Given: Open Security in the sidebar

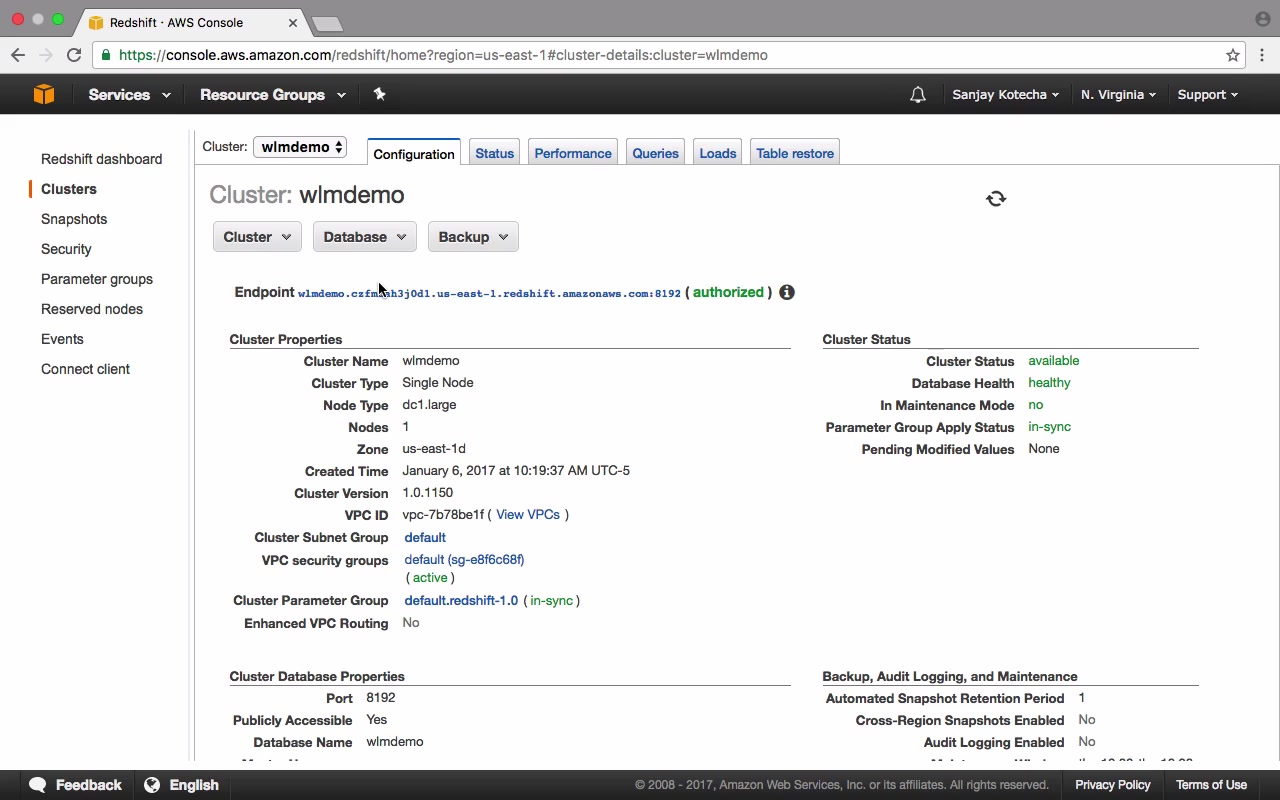Looking at the screenshot, I should (66, 249).
